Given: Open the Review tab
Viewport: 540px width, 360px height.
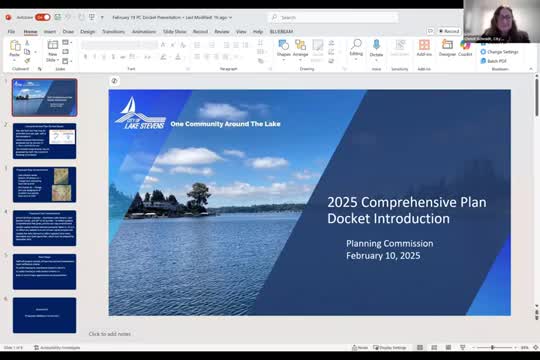Looking at the screenshot, I should pos(221,32).
